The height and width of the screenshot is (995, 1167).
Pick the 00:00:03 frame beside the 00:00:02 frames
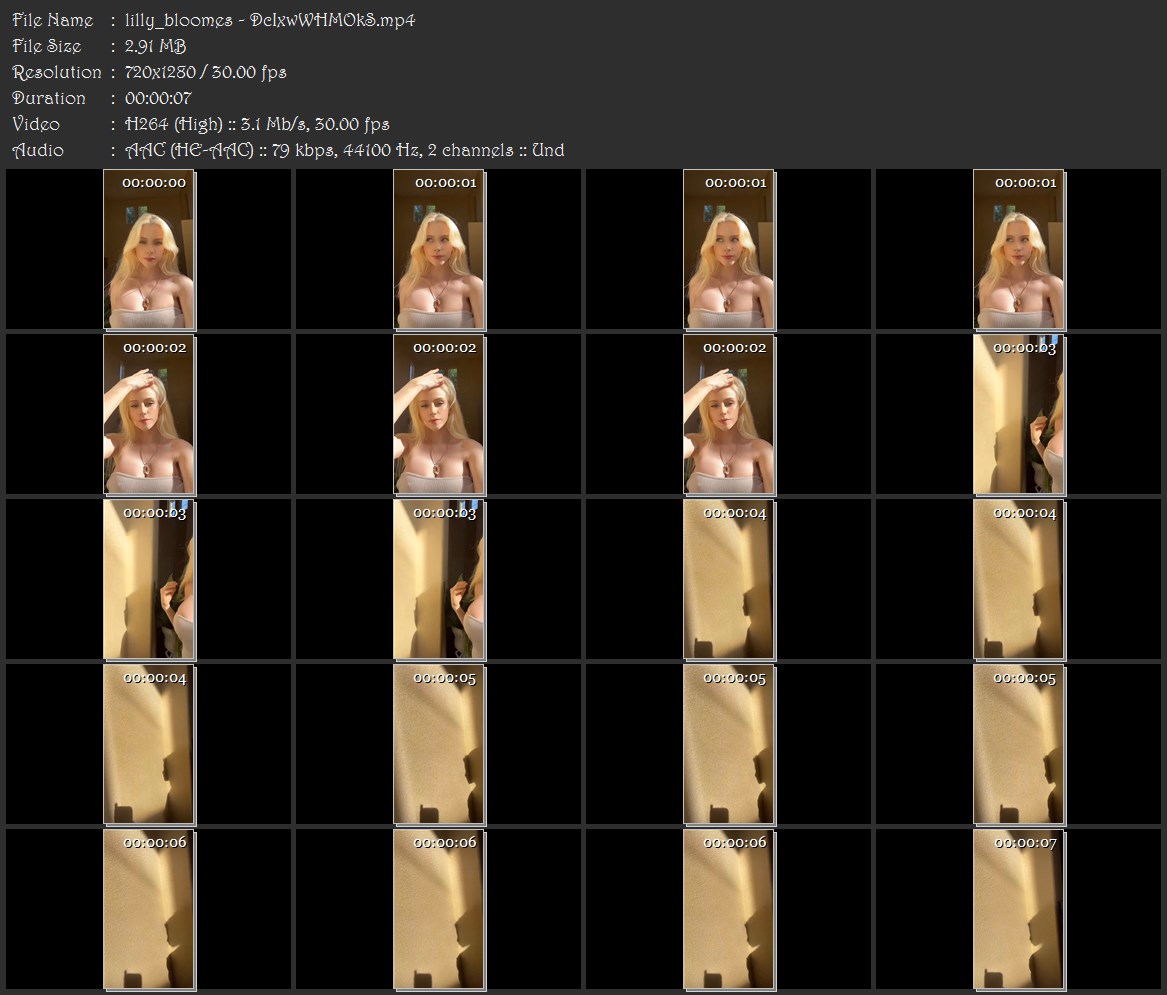coord(1019,415)
